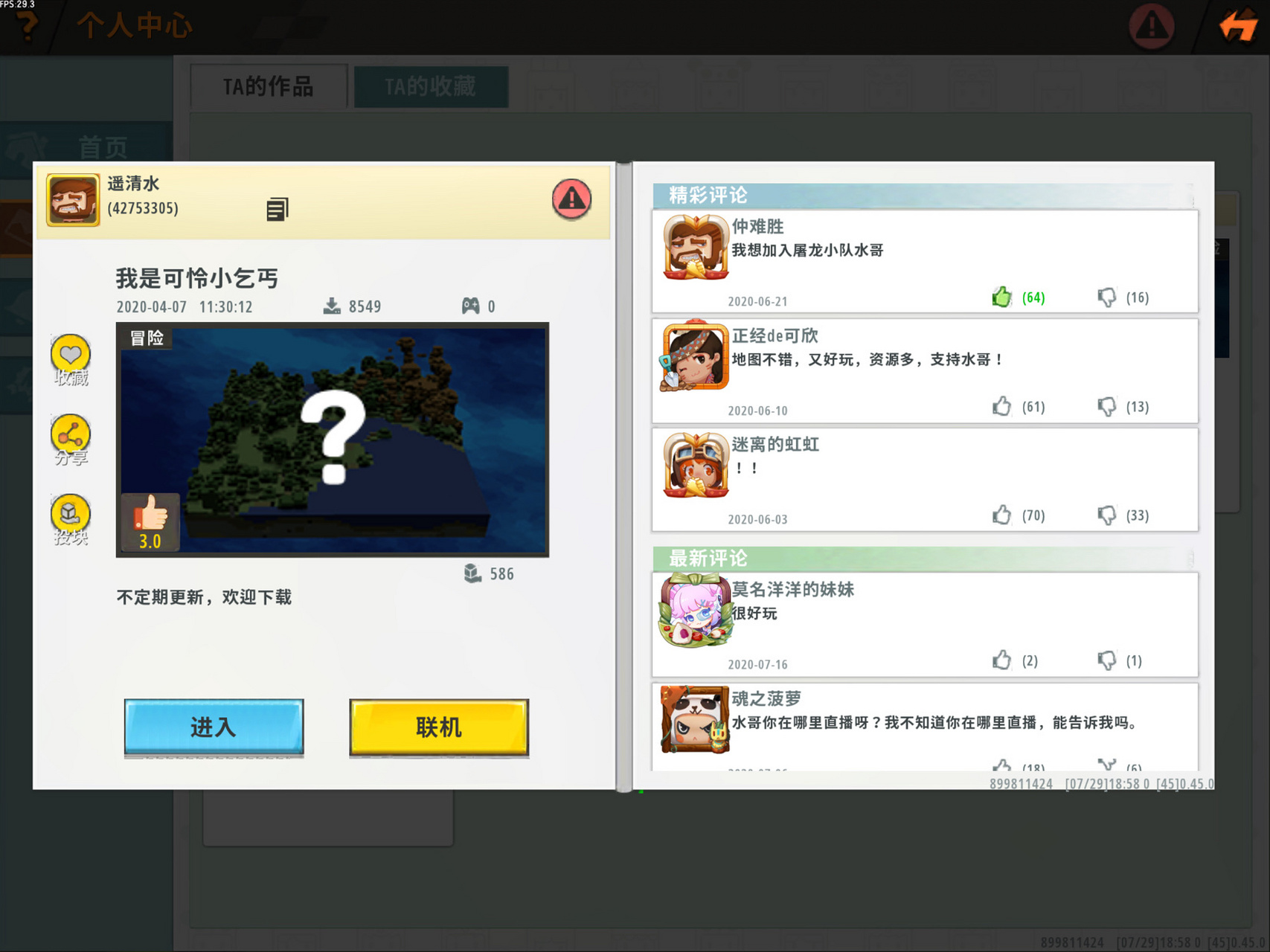Dislike 迷离的虹虹's comment with thumbs down
1270x952 pixels.
(x=1107, y=515)
